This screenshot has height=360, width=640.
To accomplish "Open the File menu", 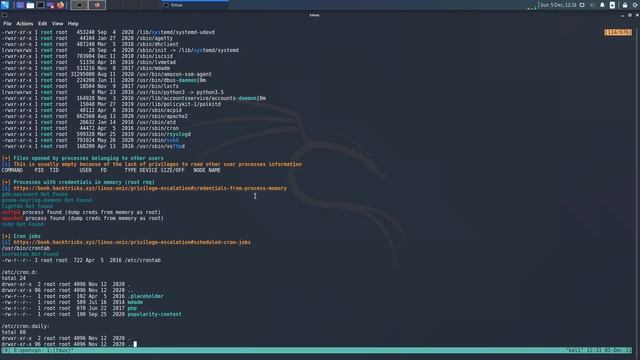I will point(7,24).
